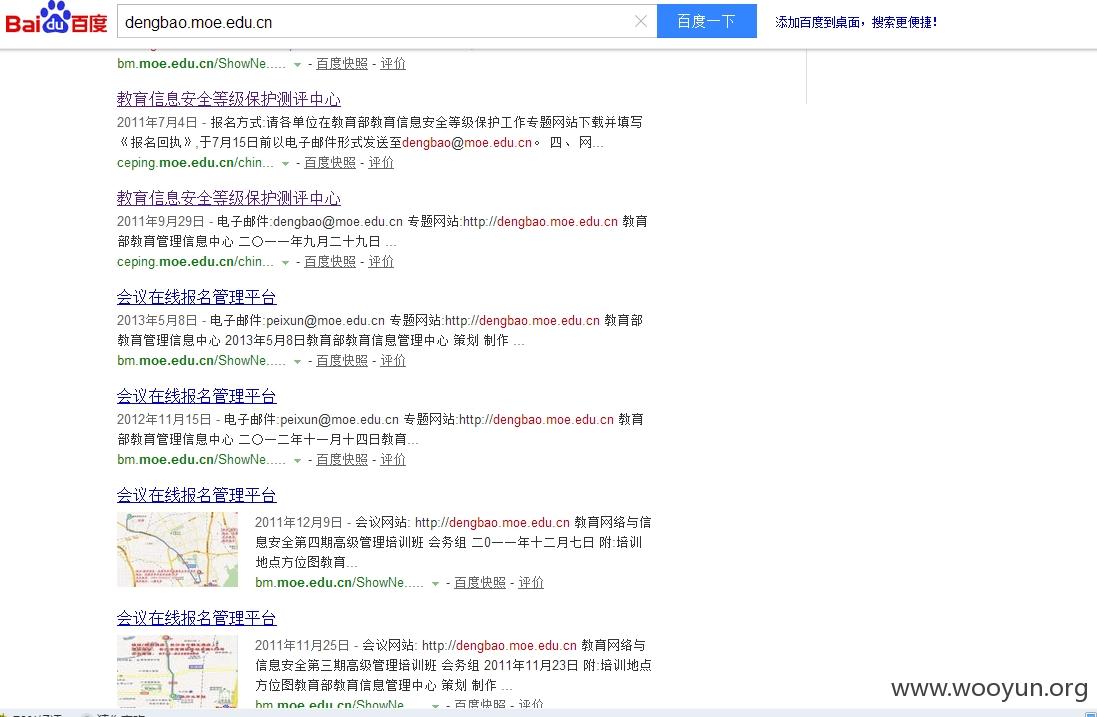Screen dimensions: 1097x717
Task: Click 评价 for the topmost bm.moe.edu.cn result
Action: coord(393,64)
